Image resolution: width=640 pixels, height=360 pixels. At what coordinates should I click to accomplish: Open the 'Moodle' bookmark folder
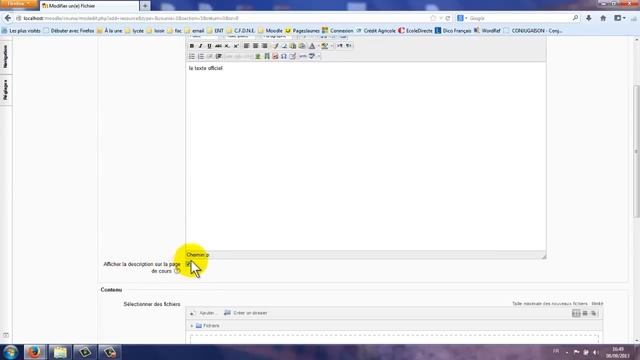pyautogui.click(x=270, y=31)
